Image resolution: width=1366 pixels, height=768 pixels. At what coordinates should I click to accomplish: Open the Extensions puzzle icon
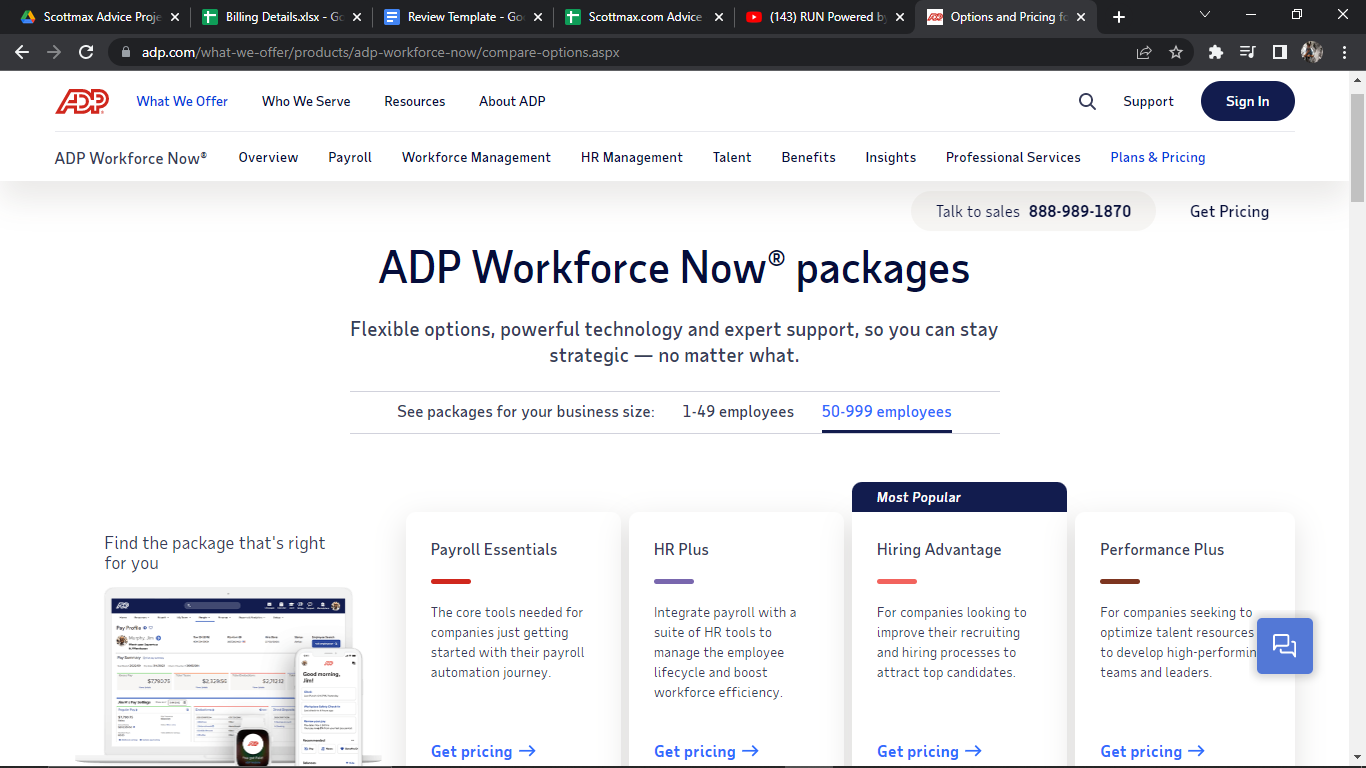[1216, 52]
